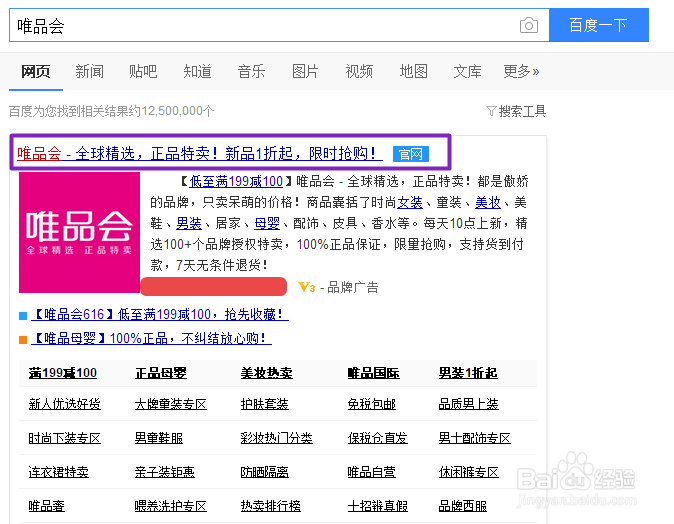Viewport: 674px width, 524px height.
Task: Click the 护肤套装 link
Action: [x=265, y=404]
